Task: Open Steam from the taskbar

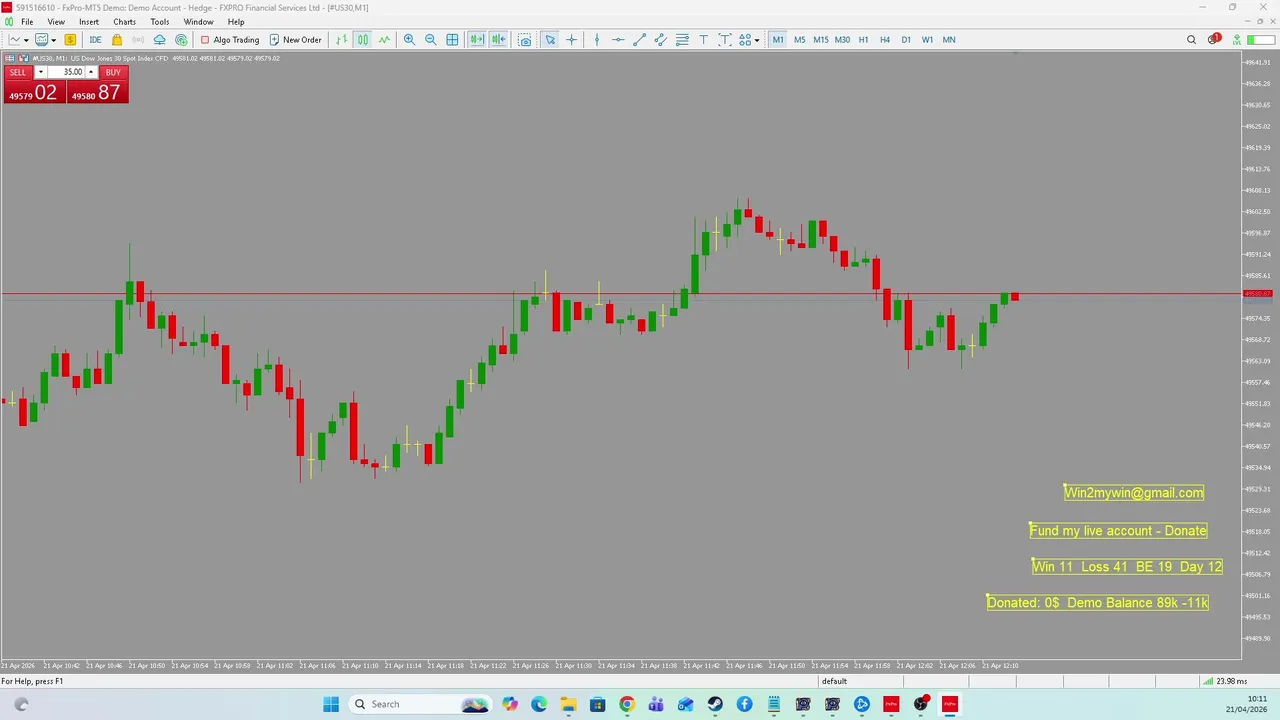Action: (x=715, y=704)
